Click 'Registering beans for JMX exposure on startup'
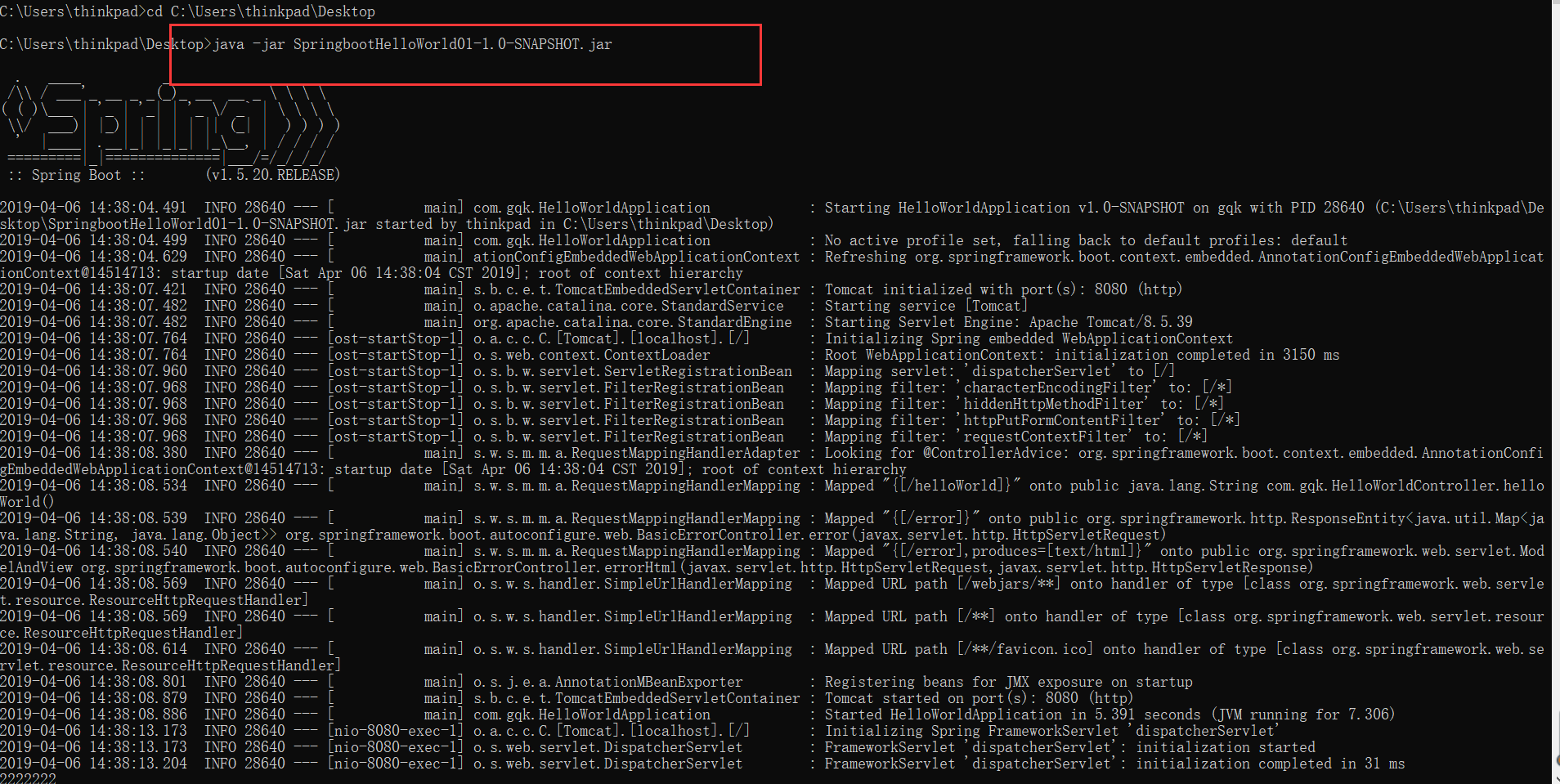 click(x=1008, y=682)
